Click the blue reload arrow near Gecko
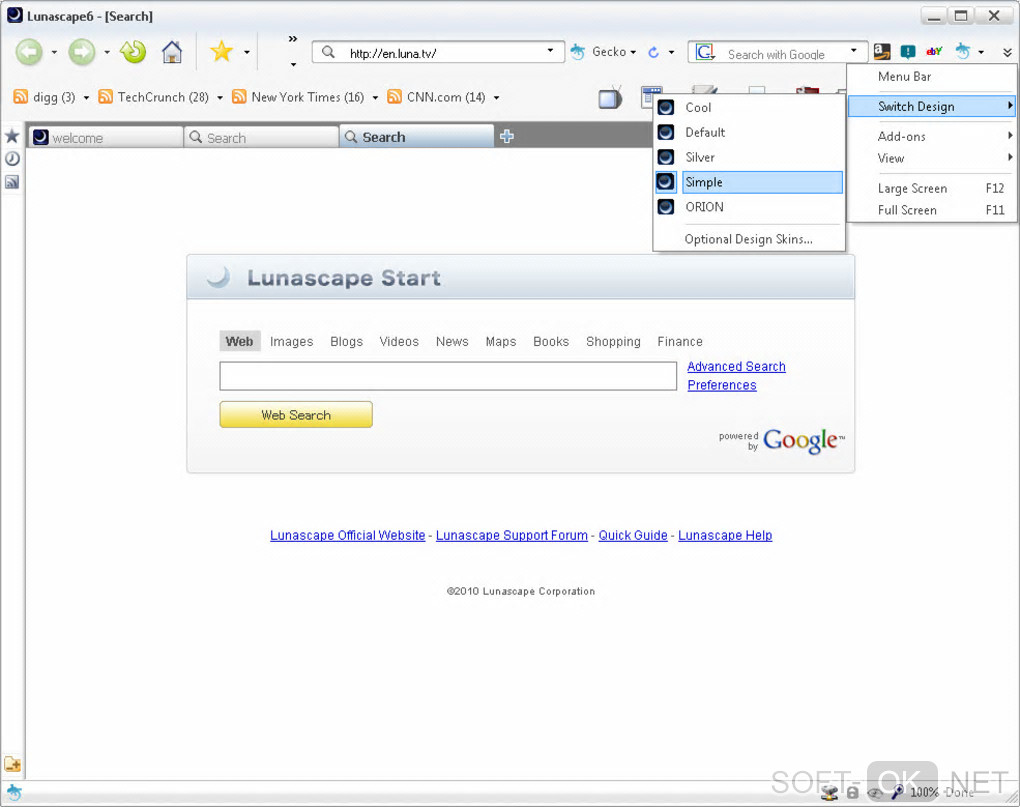Screen dimensions: 1020x807 click(x=653, y=52)
